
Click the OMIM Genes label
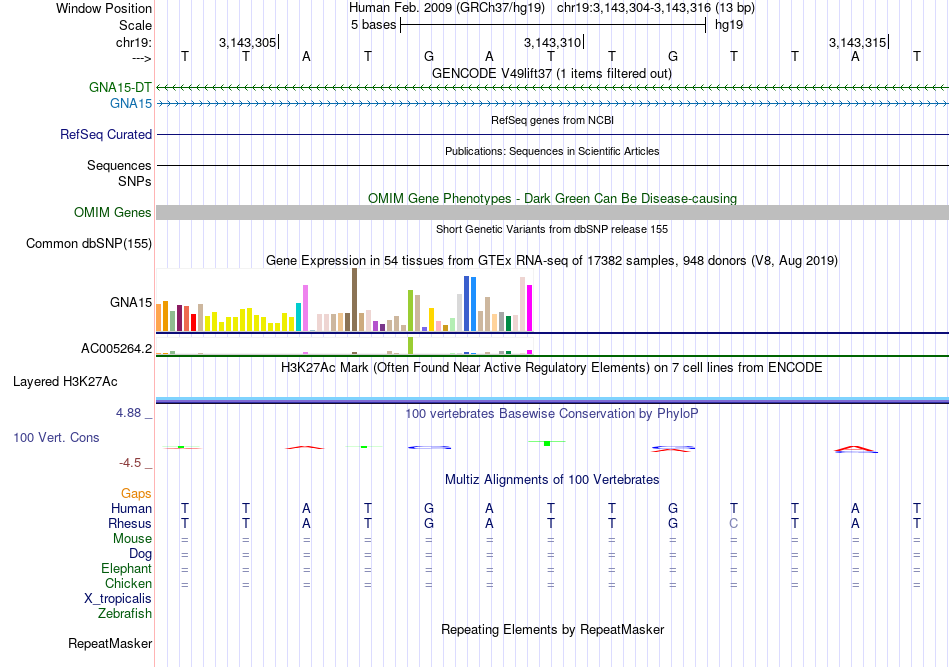pos(113,213)
